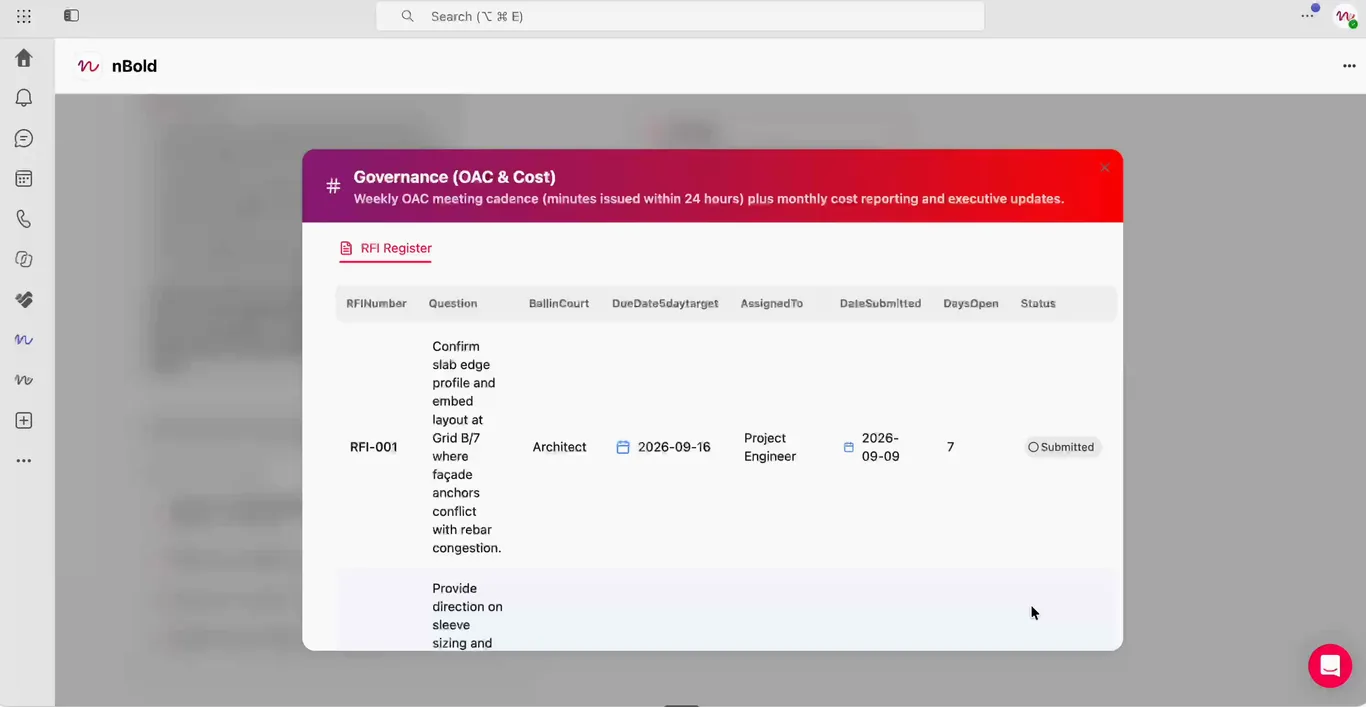Sort by DueDate5daytarget column header
Viewport: 1366px width, 707px height.
coord(665,303)
